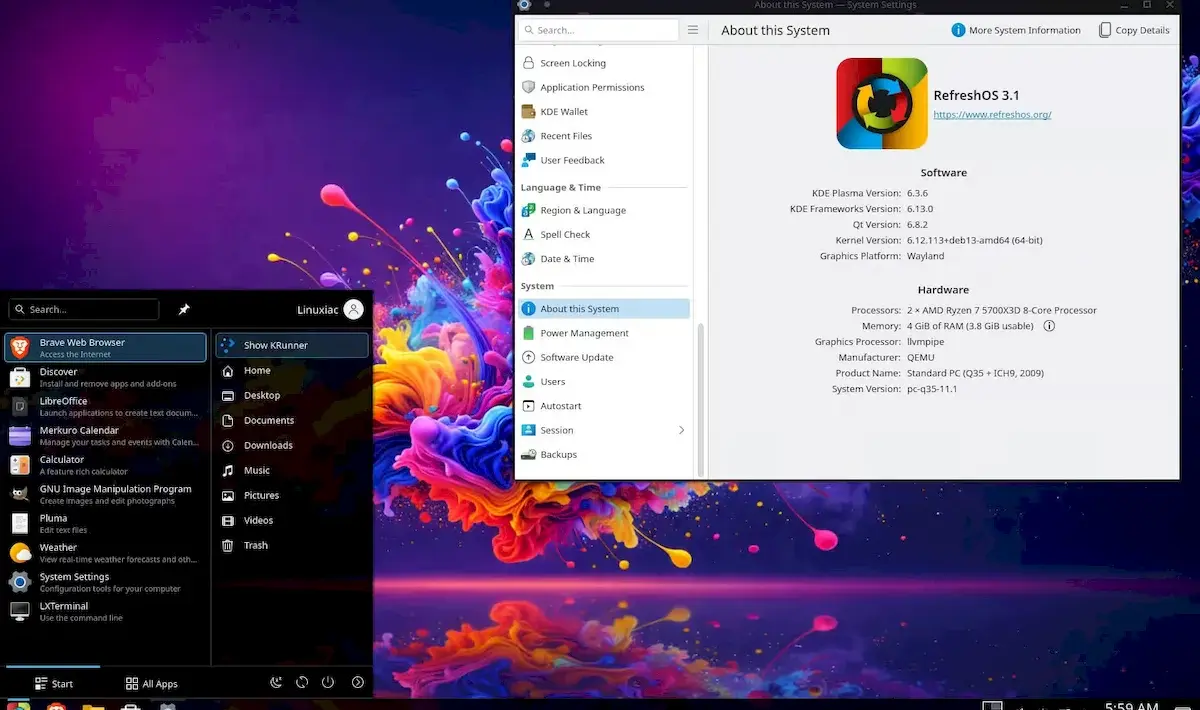Switch to the All Apps tab

point(152,683)
